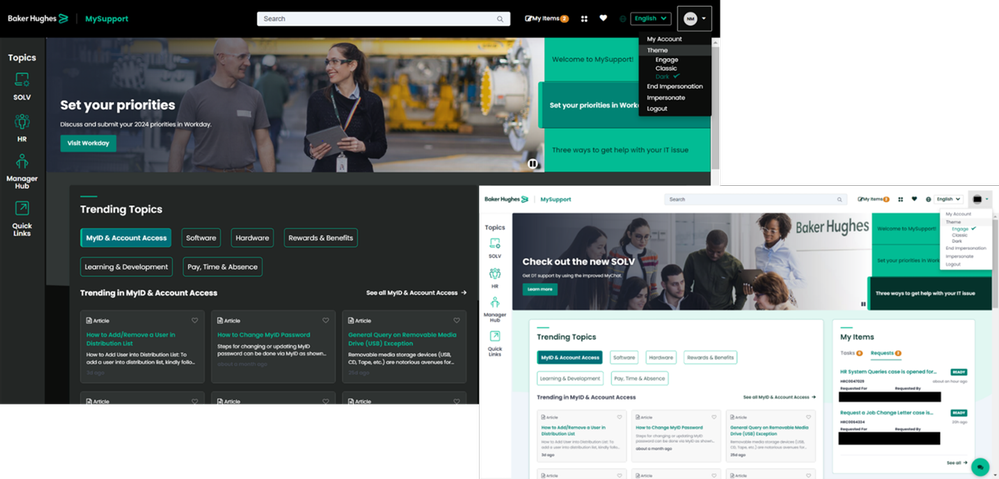Expand the English language dropdown in dark header
This screenshot has height=479, width=999.
point(650,19)
